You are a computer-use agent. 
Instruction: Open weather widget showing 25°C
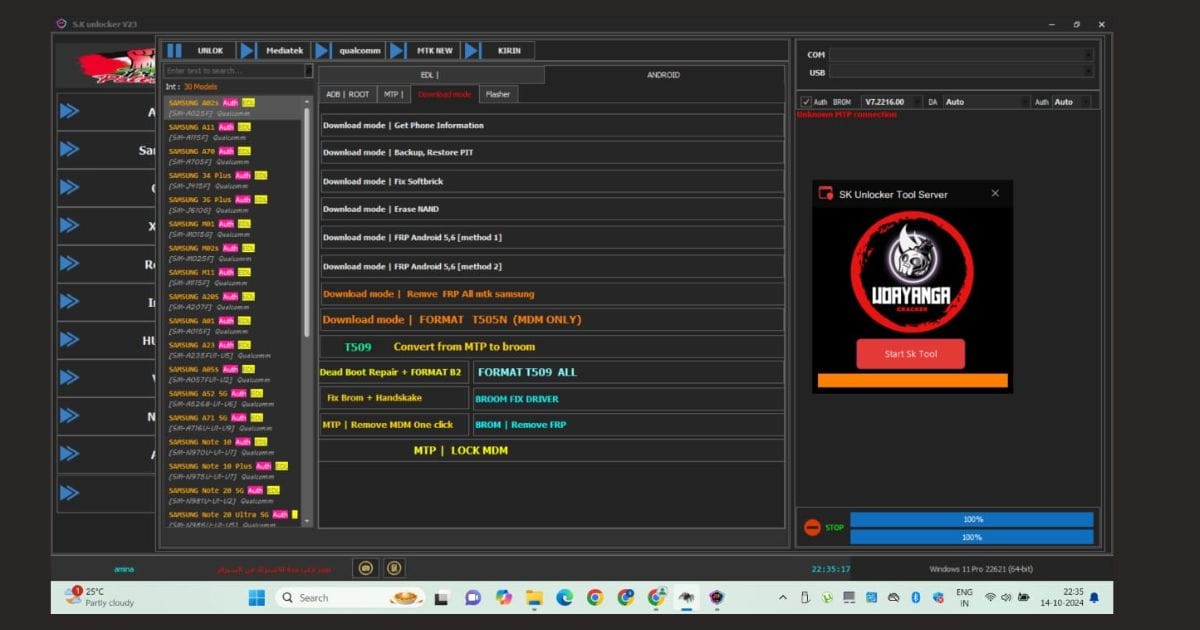(100, 597)
